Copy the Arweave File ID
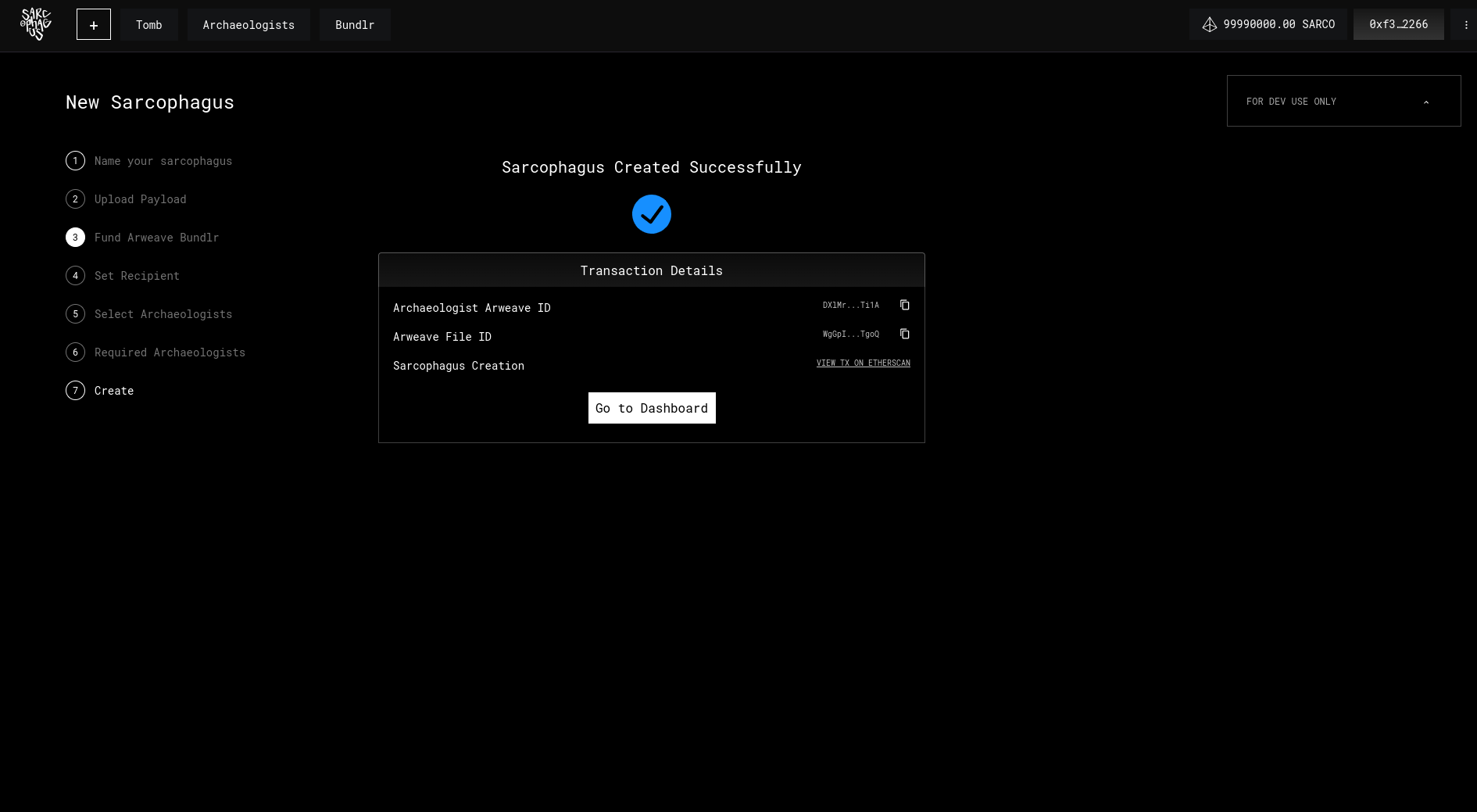Screen dimensions: 1477x812 [x=904, y=334]
